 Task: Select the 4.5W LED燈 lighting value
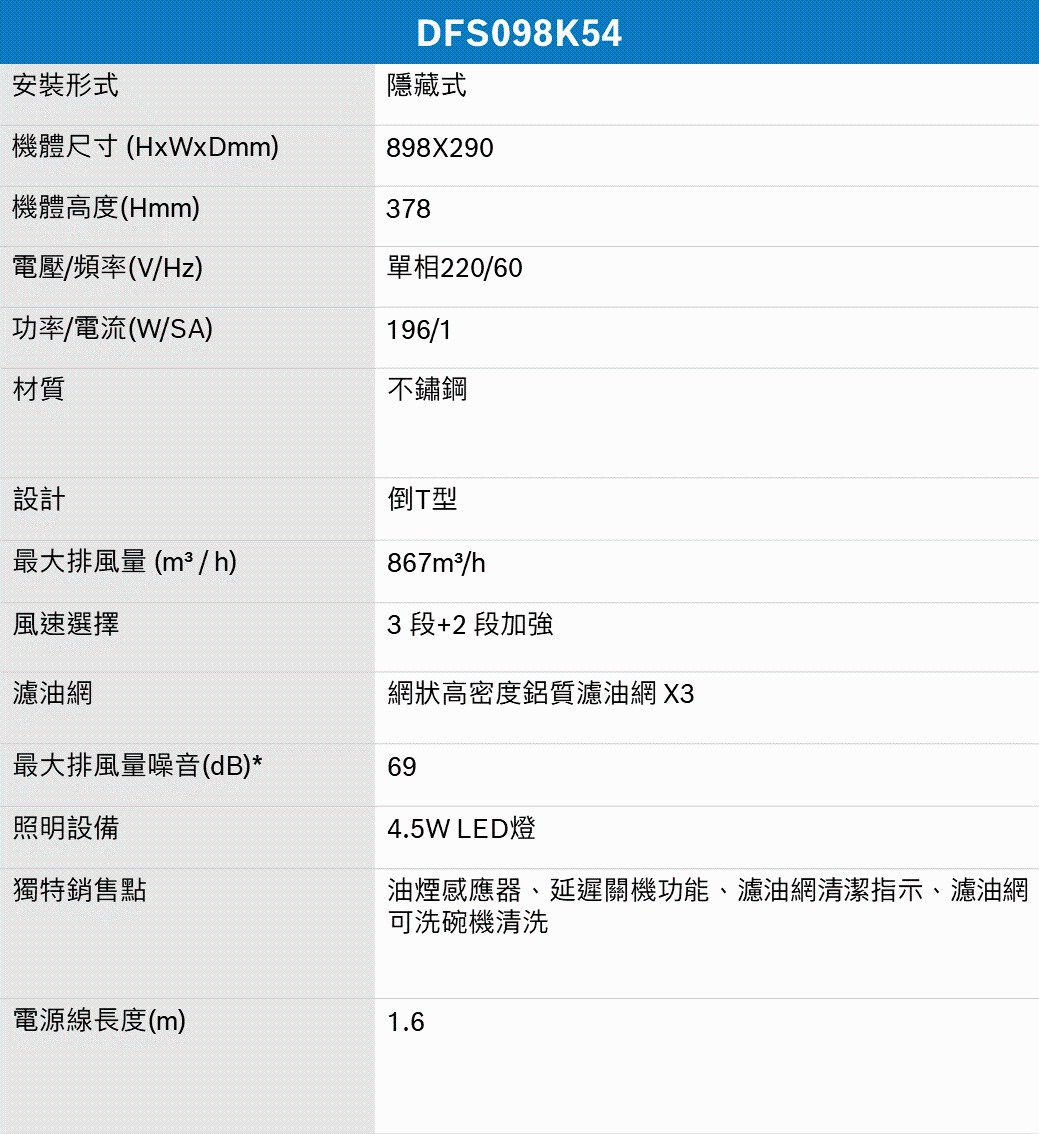click(x=461, y=829)
